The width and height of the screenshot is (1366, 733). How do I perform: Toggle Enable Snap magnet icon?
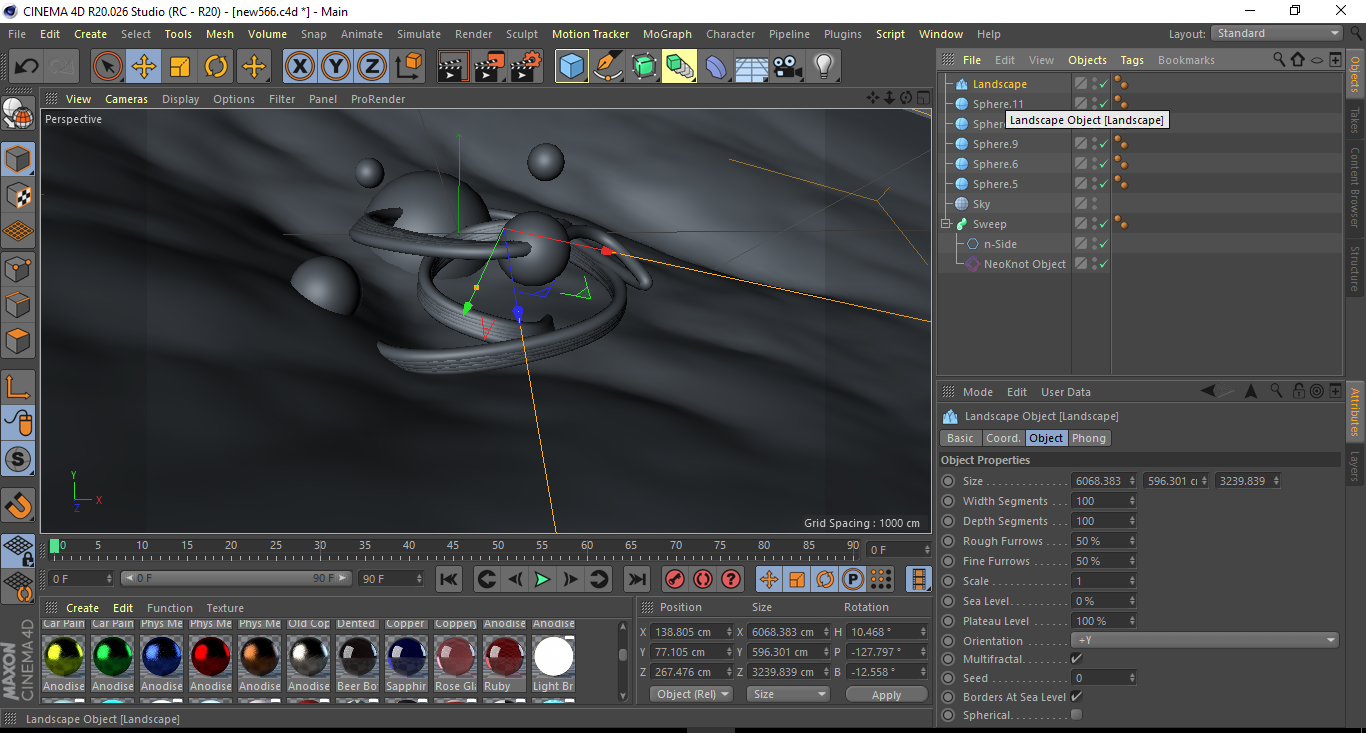pos(18,506)
